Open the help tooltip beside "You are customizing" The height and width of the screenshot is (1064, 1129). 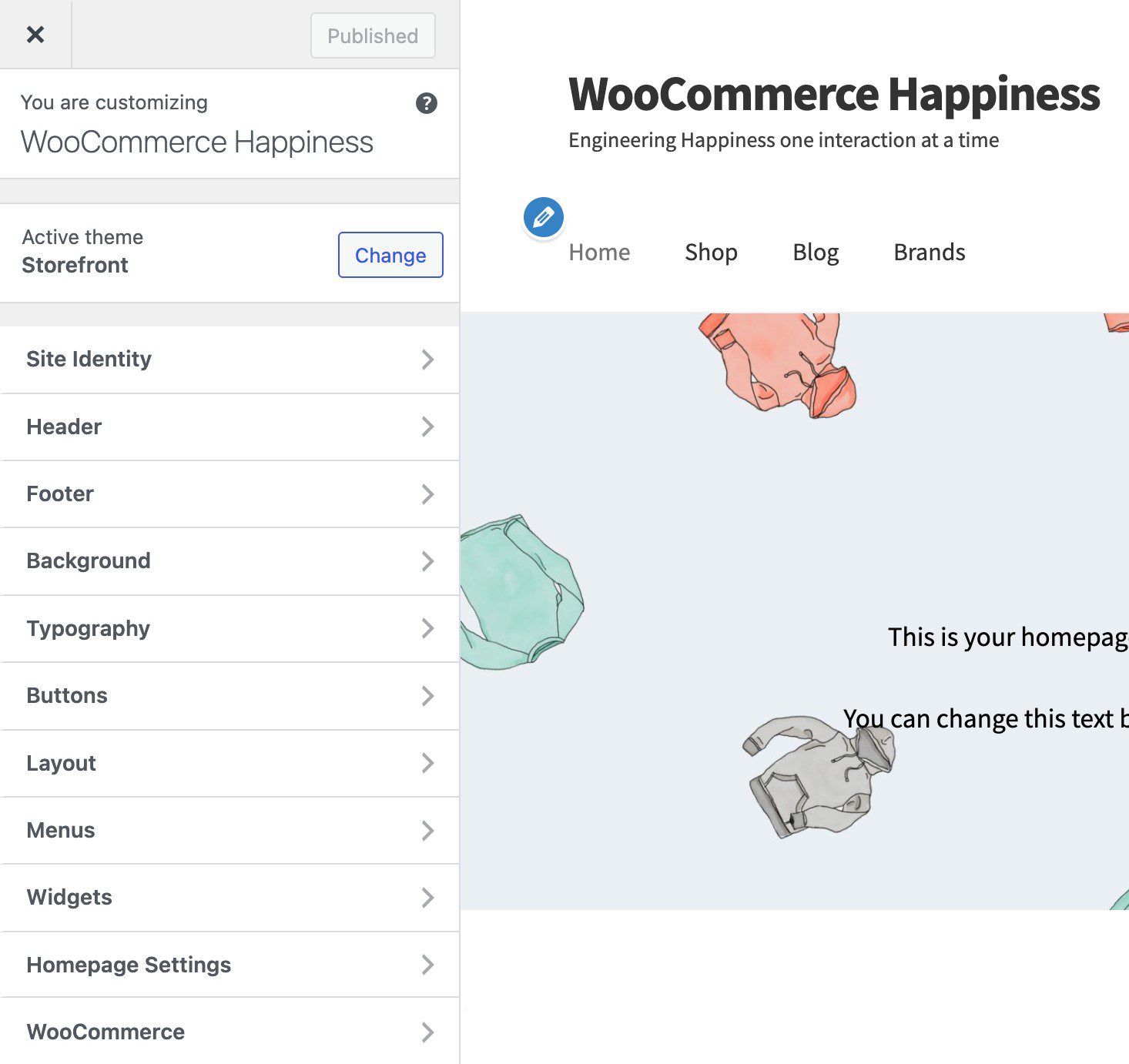[428, 104]
